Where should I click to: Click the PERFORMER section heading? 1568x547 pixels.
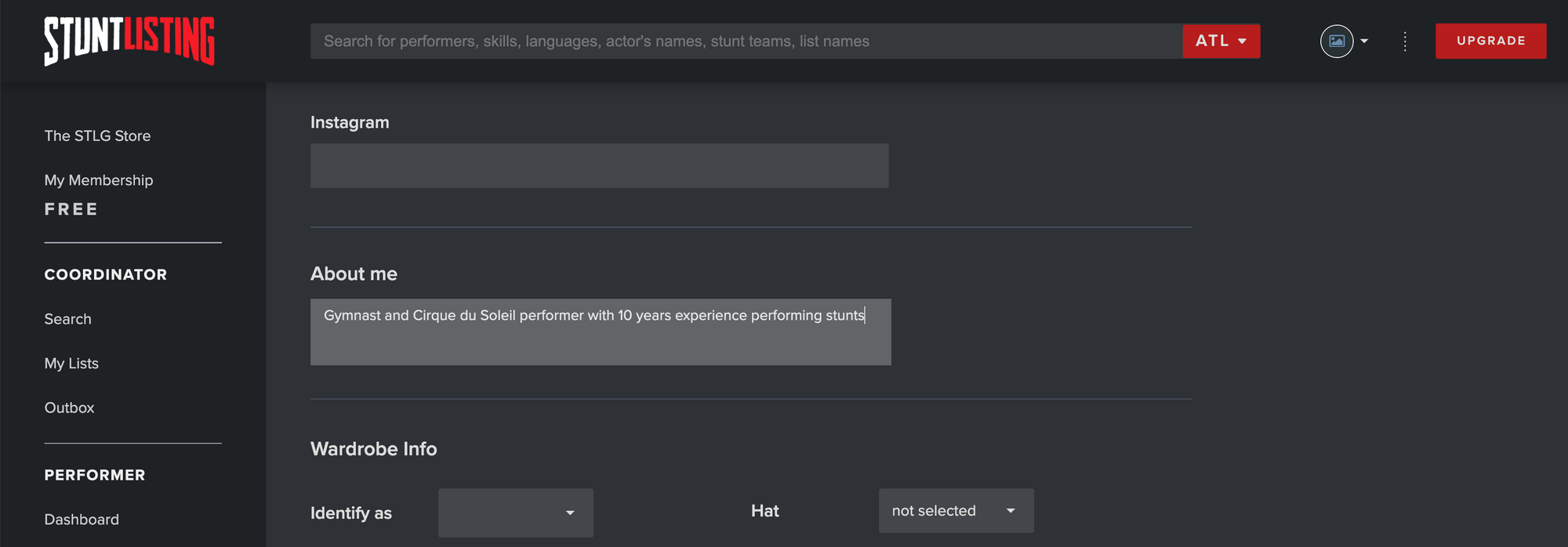pyautogui.click(x=95, y=475)
